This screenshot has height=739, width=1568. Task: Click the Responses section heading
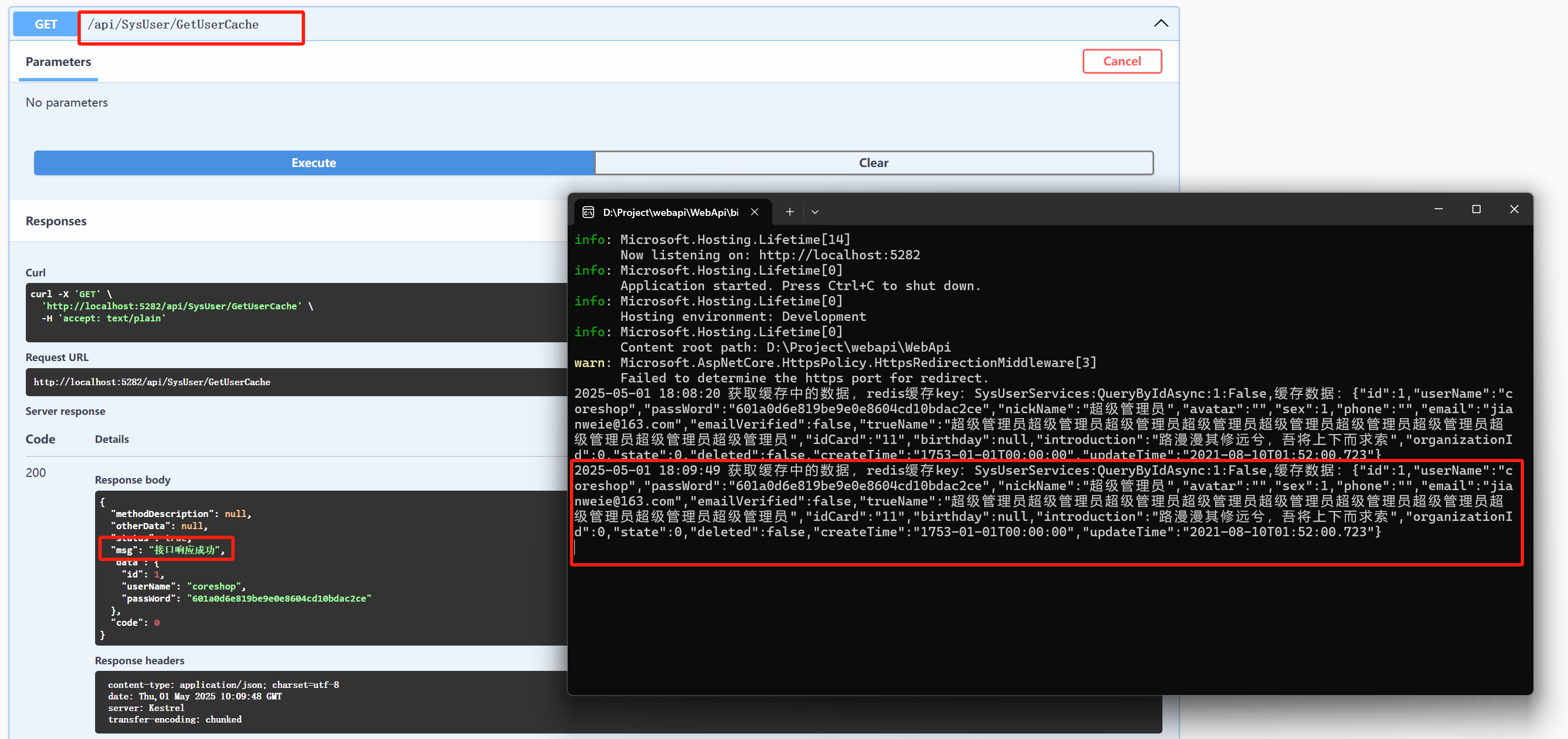[56, 221]
